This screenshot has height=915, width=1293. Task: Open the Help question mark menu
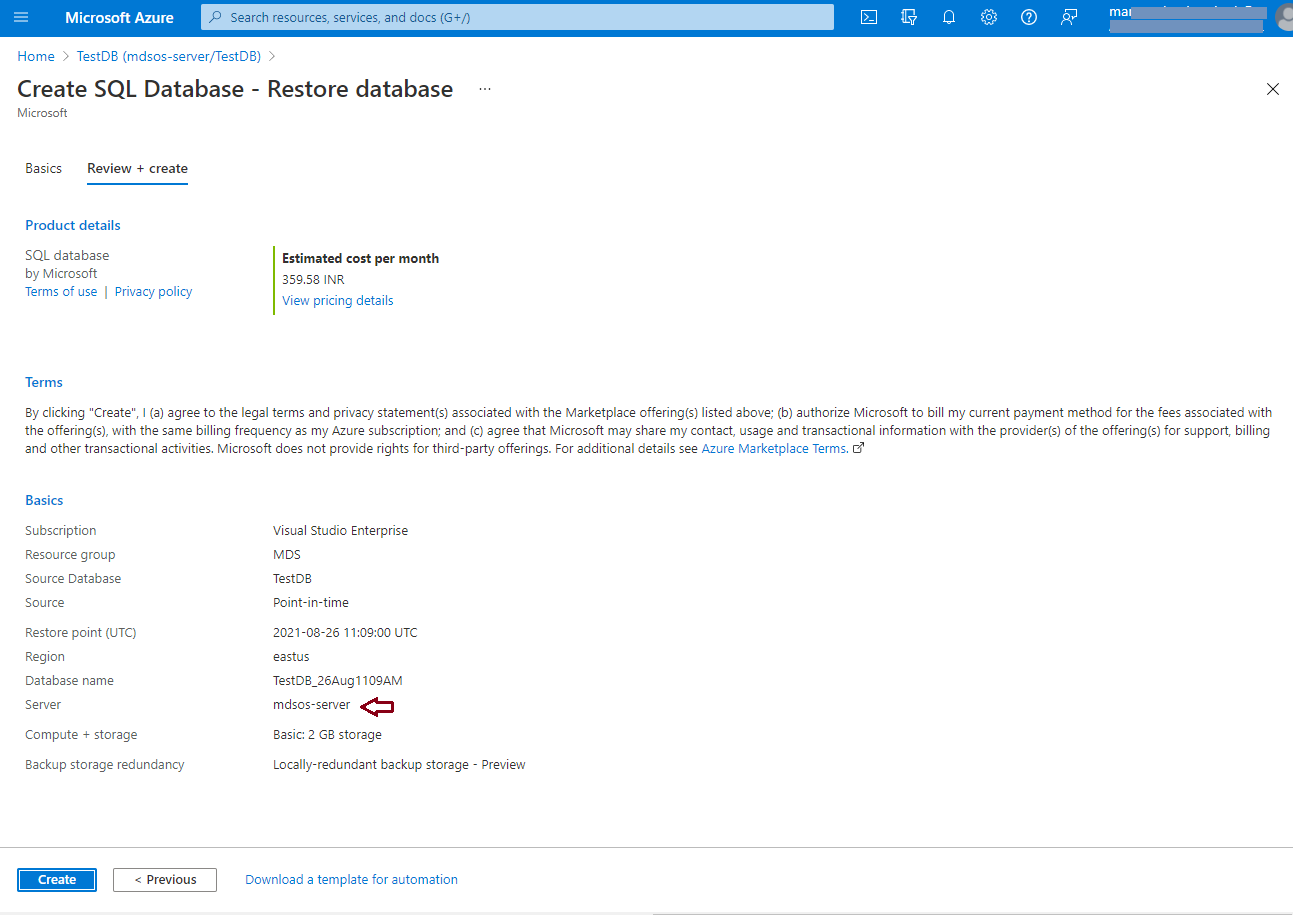coord(1029,17)
